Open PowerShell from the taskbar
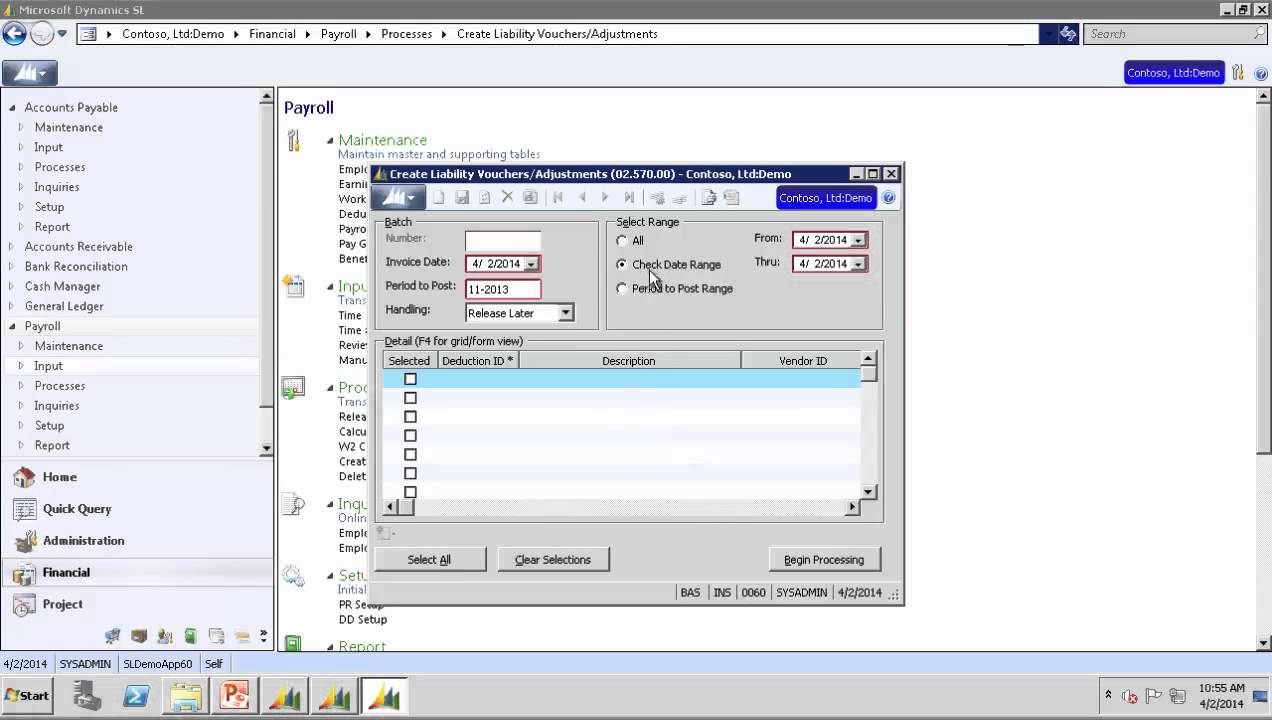Image resolution: width=1272 pixels, height=720 pixels. [x=136, y=696]
